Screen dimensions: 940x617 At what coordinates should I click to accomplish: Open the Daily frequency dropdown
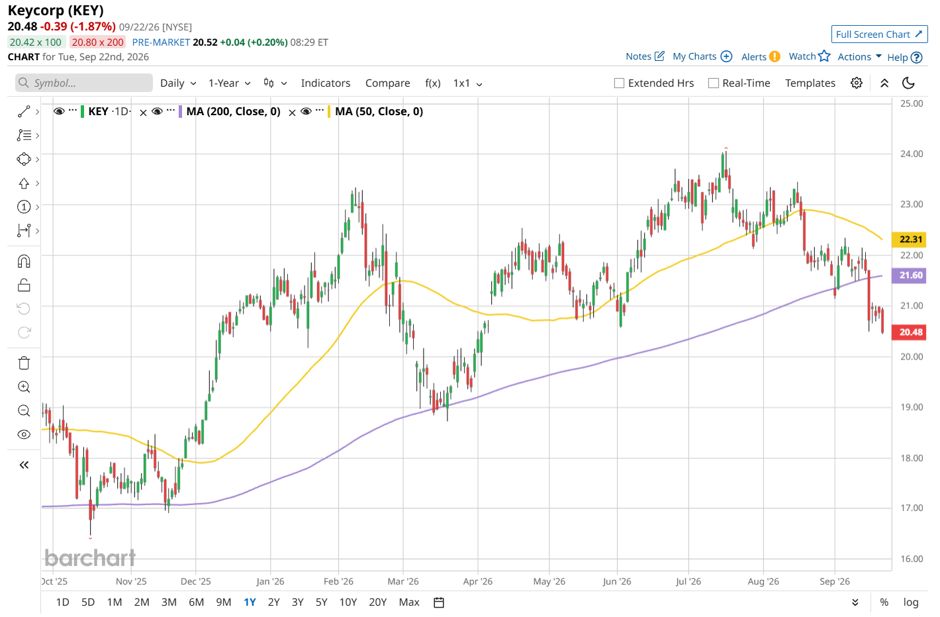point(178,83)
